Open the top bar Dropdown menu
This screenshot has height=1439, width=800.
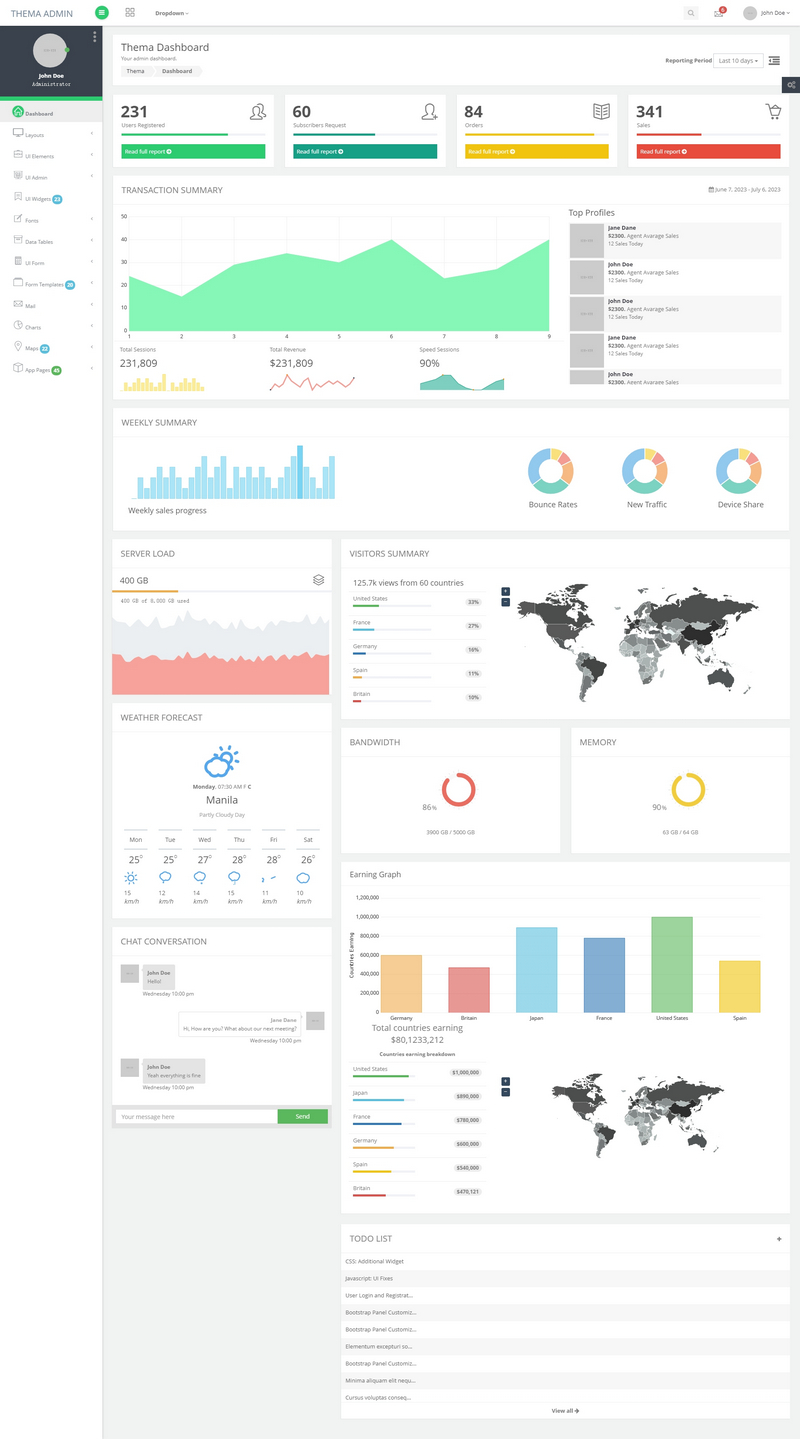(x=172, y=13)
